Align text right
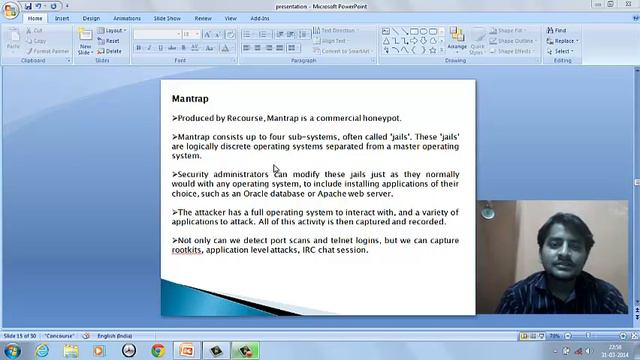 point(269,48)
